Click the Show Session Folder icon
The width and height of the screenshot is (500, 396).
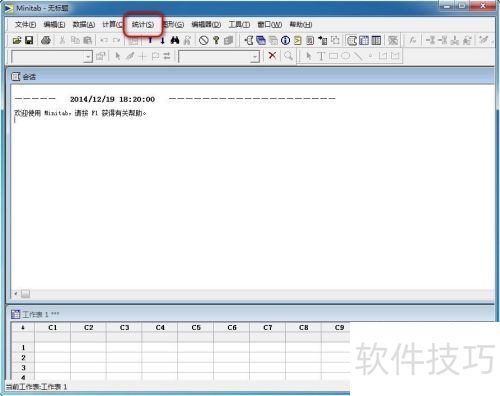(x=249, y=40)
